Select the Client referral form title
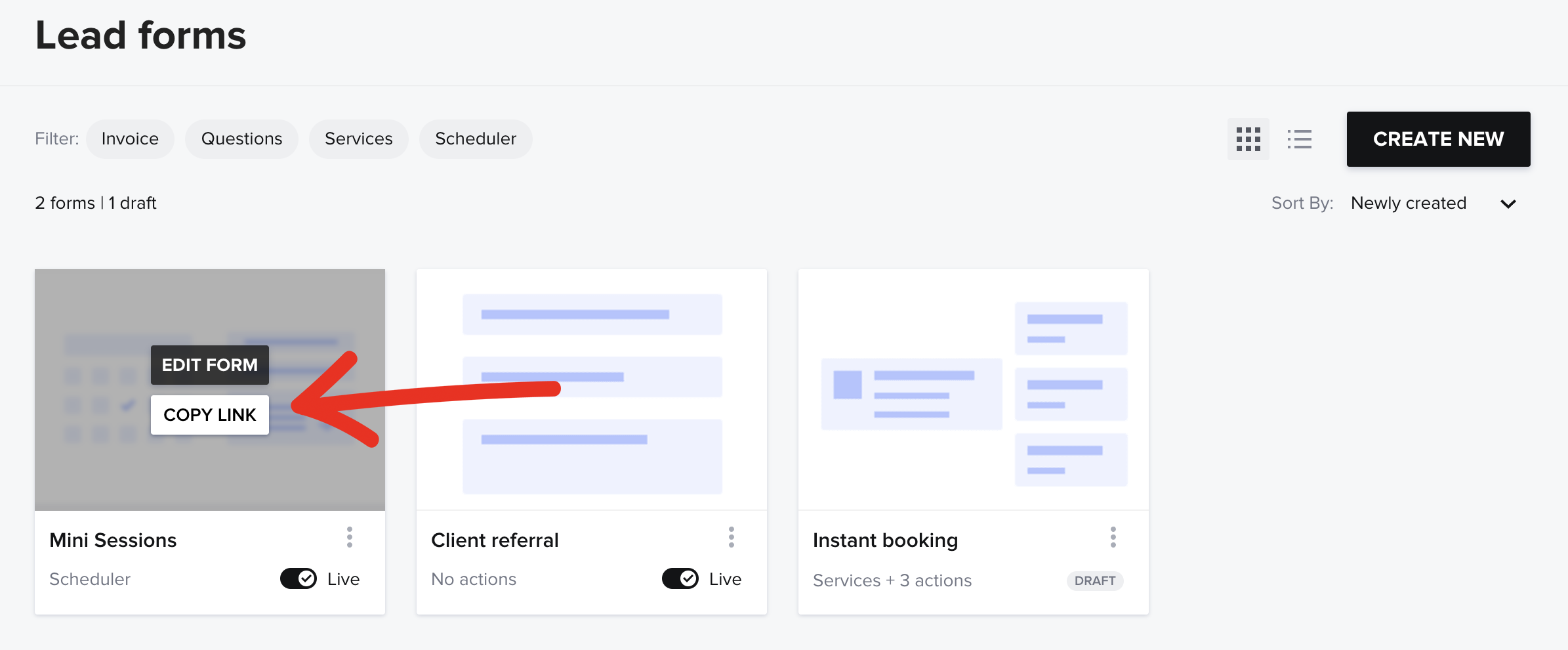The image size is (1568, 650). 495,540
